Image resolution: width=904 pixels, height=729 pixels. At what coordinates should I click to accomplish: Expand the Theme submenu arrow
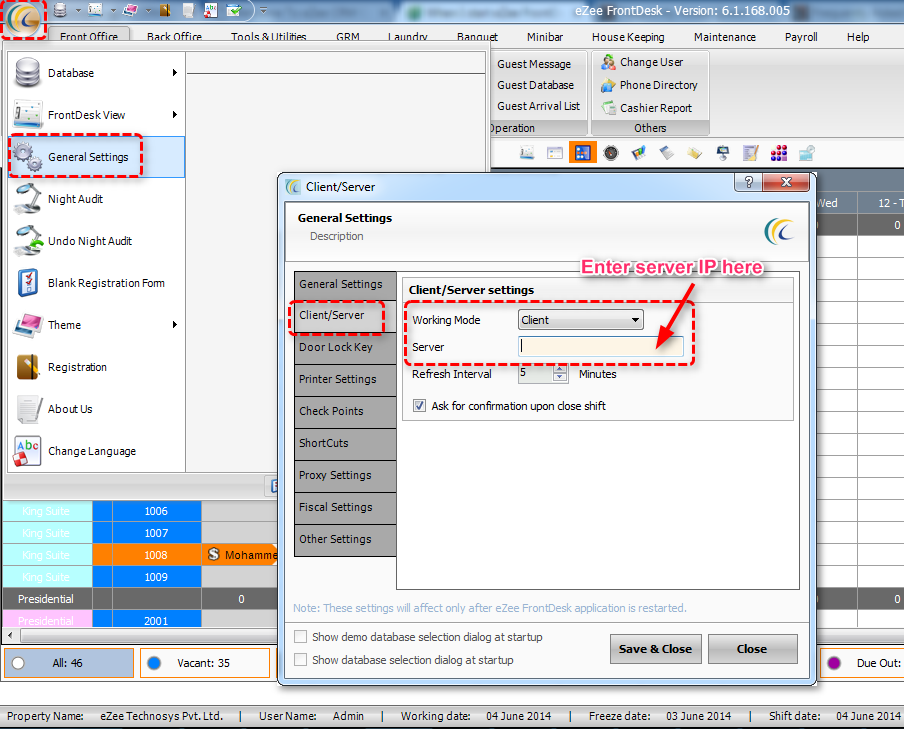[174, 325]
